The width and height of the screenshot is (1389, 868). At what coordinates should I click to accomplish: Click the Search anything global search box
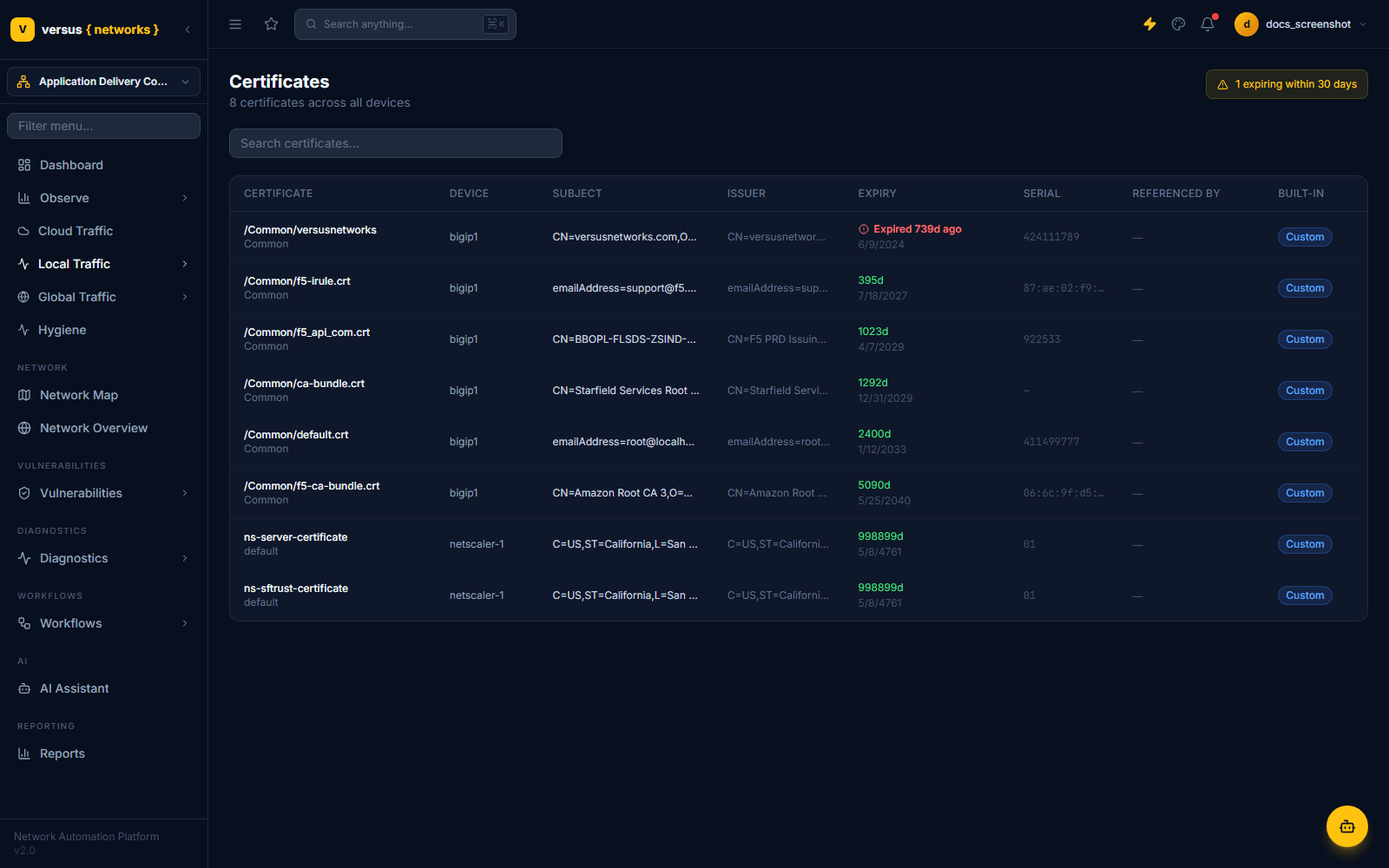click(405, 24)
